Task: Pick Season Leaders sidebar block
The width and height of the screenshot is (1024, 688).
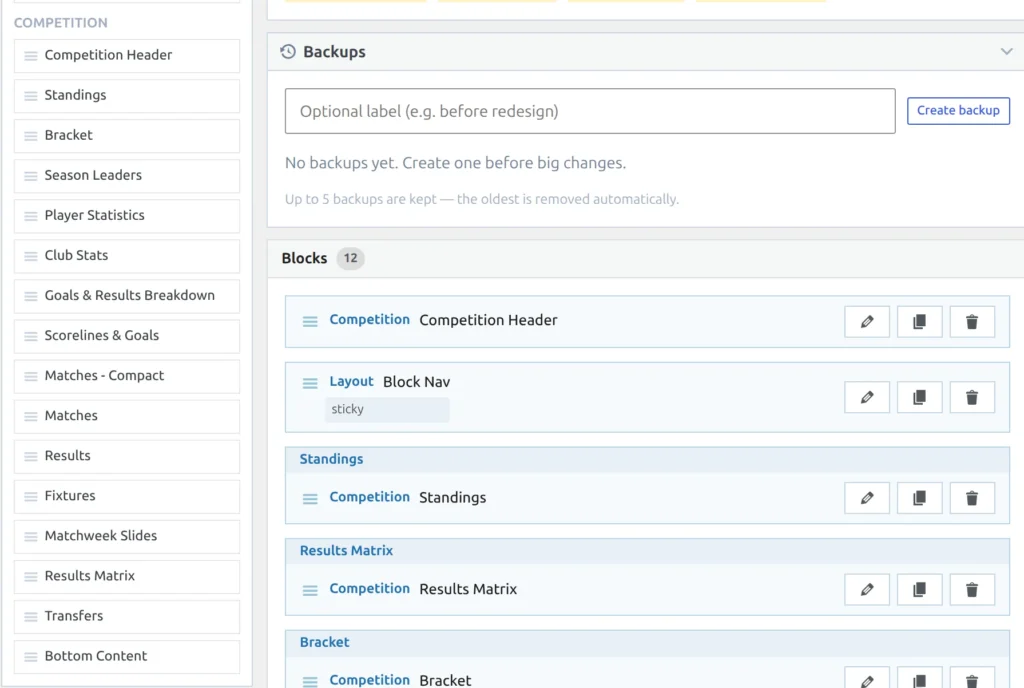Action: click(127, 176)
